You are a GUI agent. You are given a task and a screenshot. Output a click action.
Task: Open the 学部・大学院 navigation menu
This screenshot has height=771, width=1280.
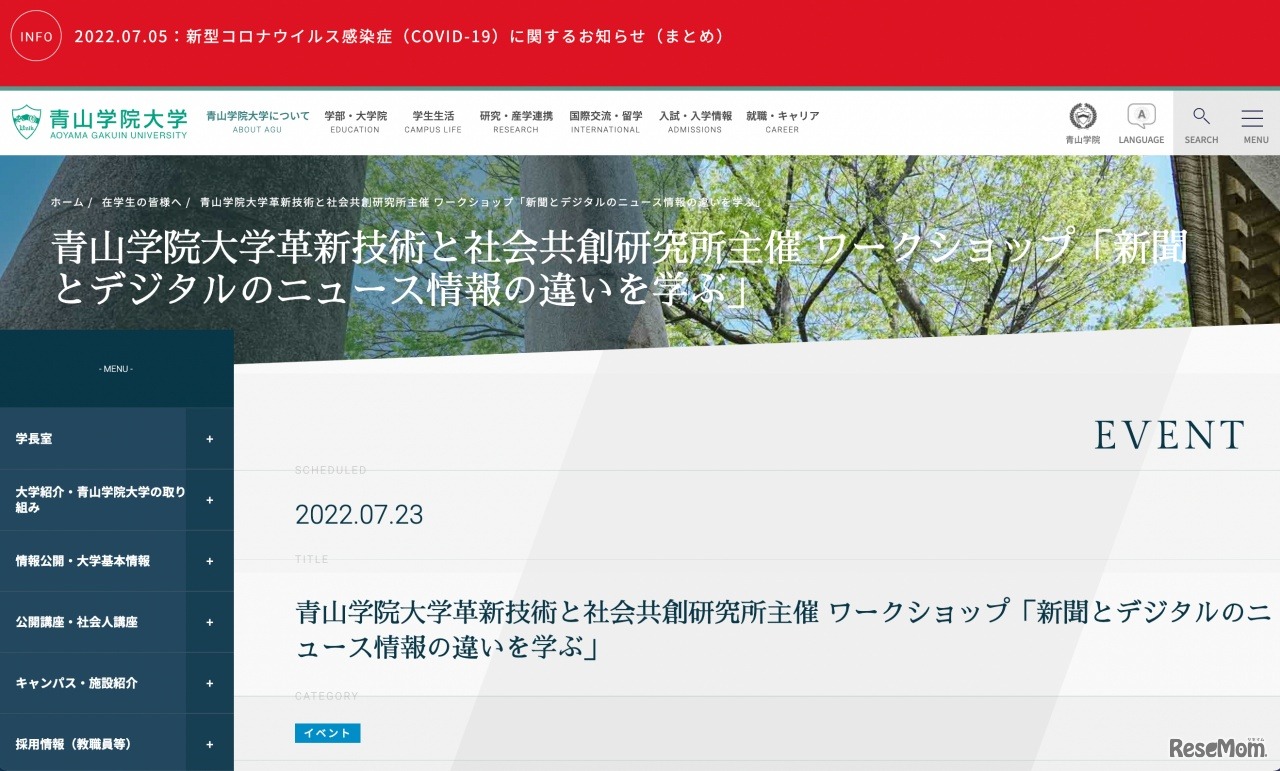[355, 120]
